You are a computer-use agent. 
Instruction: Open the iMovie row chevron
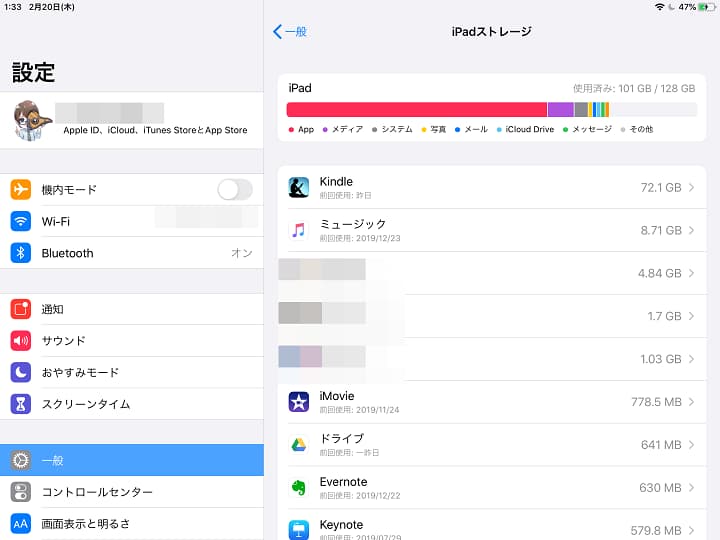[692, 402]
